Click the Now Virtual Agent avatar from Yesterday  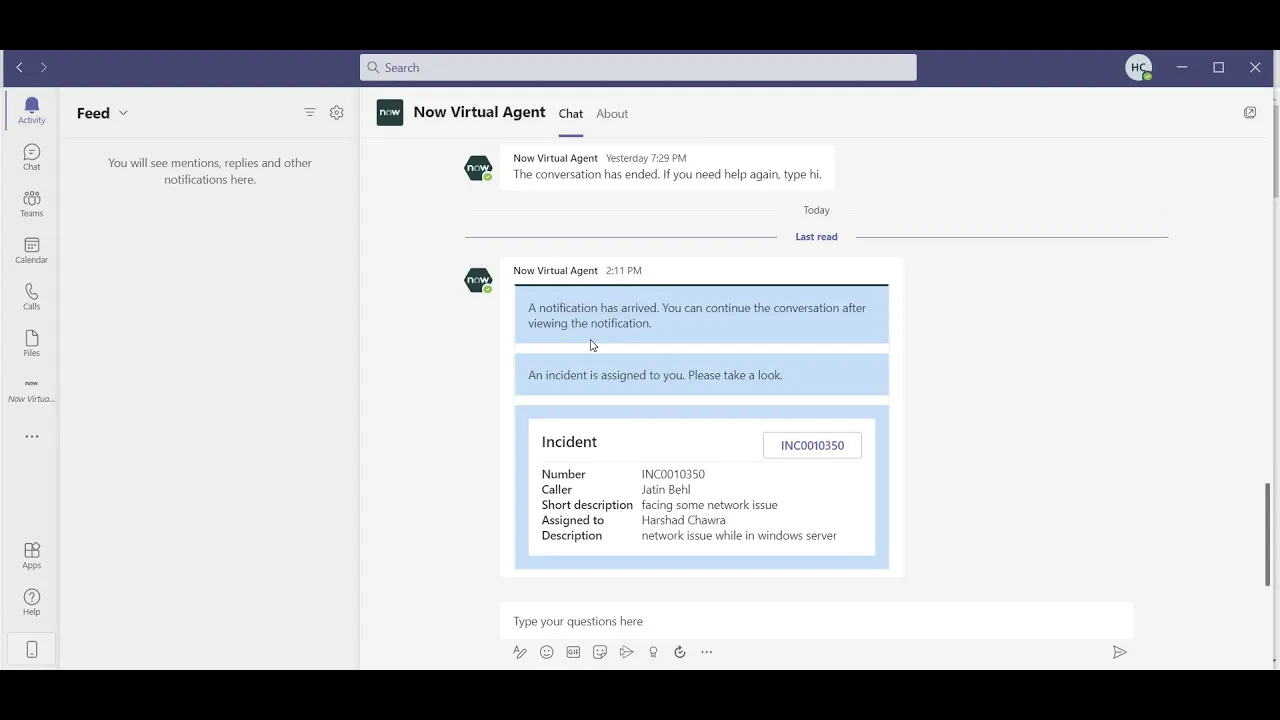click(x=479, y=168)
